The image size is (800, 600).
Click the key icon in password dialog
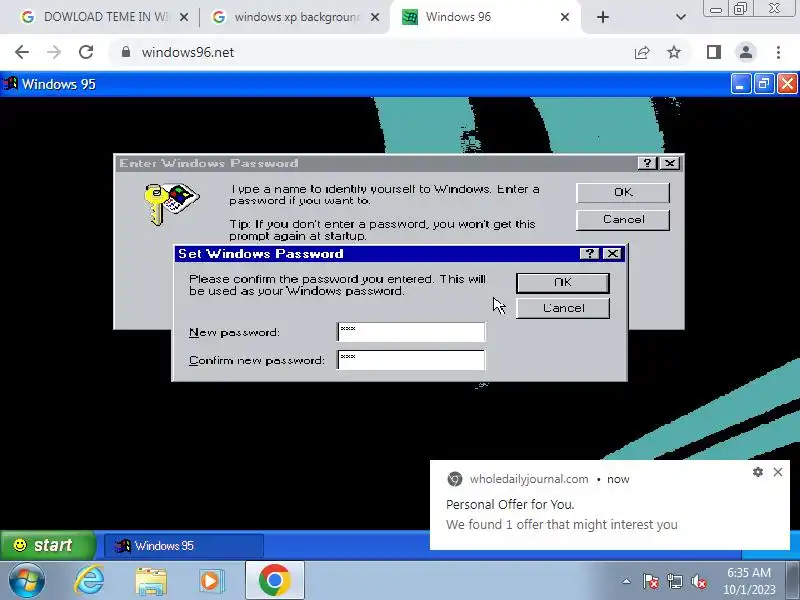click(171, 203)
